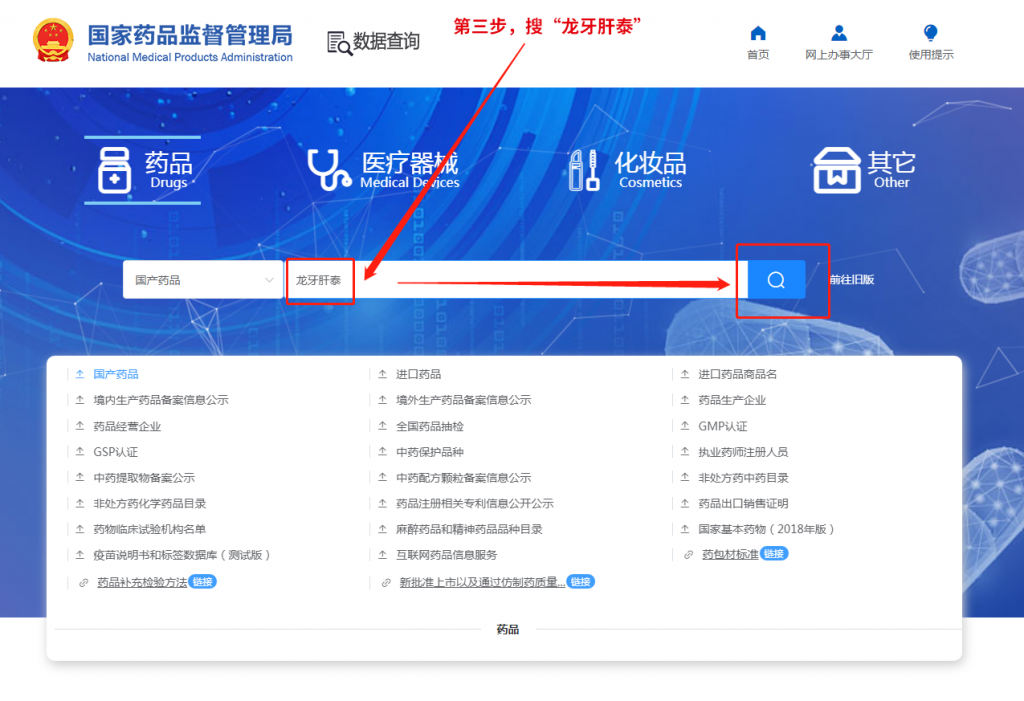Select the 化妆品 Cosmetics icon

click(584, 170)
